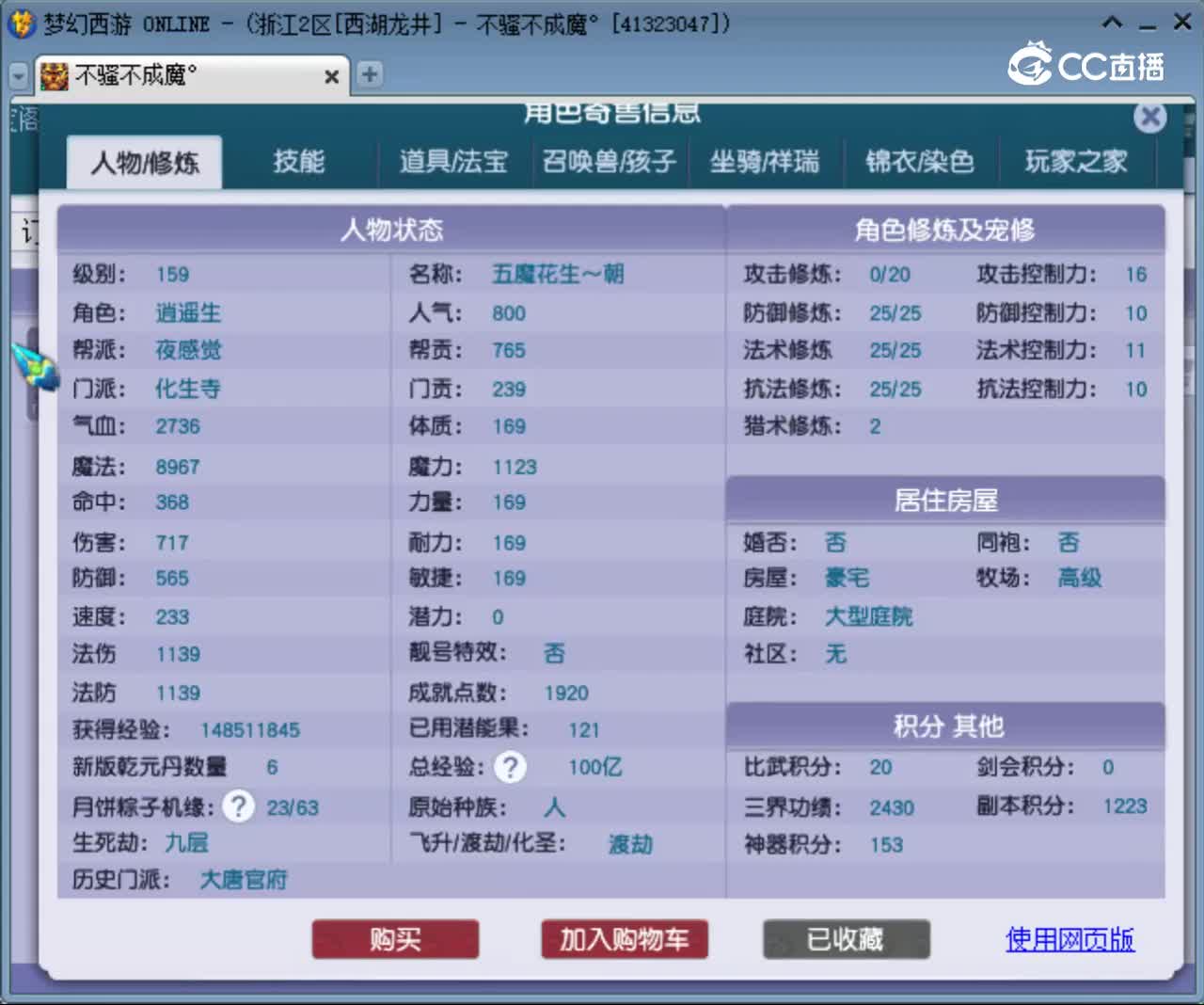The image size is (1204, 1005).
Task: Click the 已收藏 button
Action: pos(846,939)
